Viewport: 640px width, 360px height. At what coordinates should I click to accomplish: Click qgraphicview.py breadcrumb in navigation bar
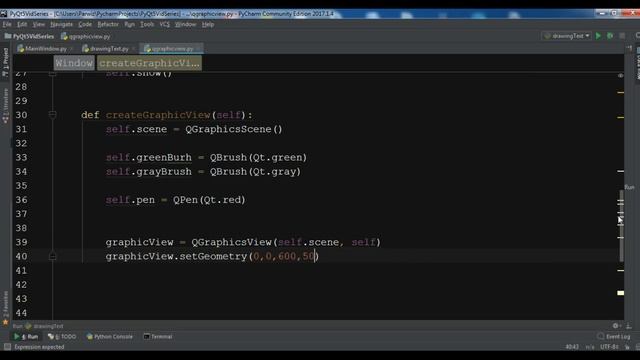86,36
